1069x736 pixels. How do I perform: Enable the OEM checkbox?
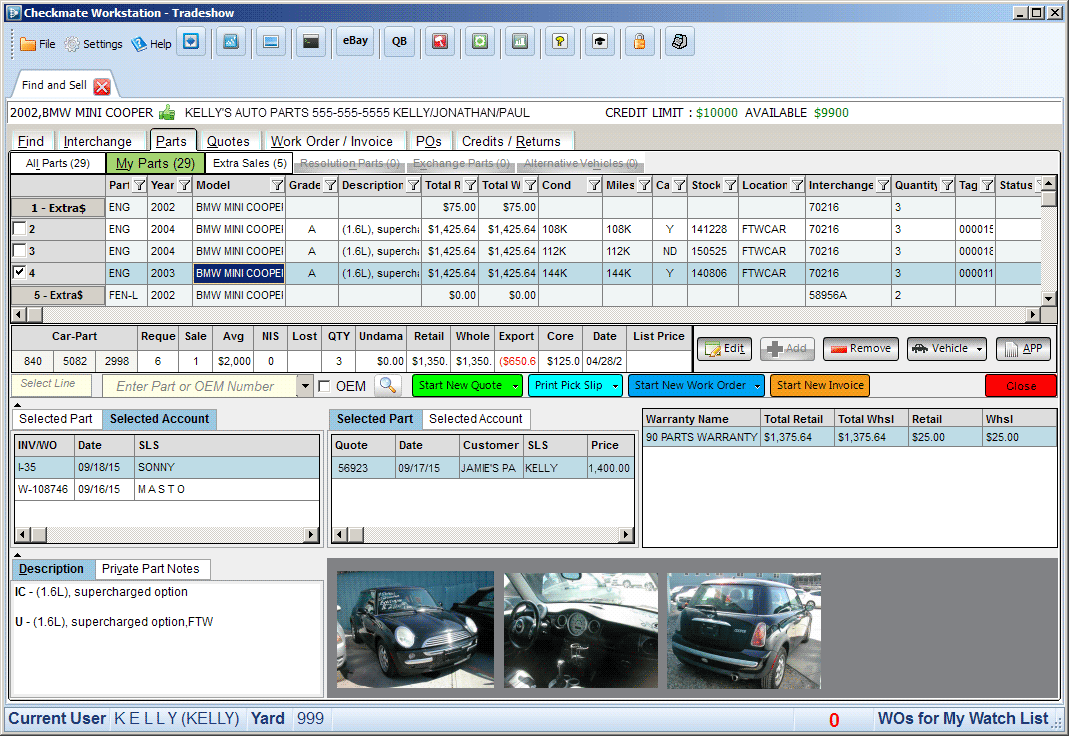point(325,386)
